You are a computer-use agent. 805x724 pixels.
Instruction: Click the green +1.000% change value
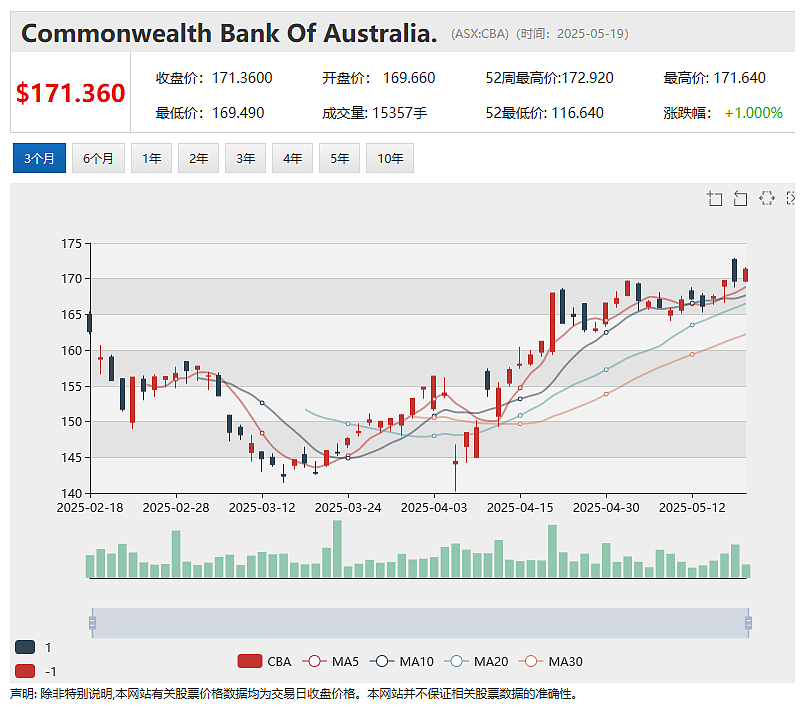coord(754,113)
